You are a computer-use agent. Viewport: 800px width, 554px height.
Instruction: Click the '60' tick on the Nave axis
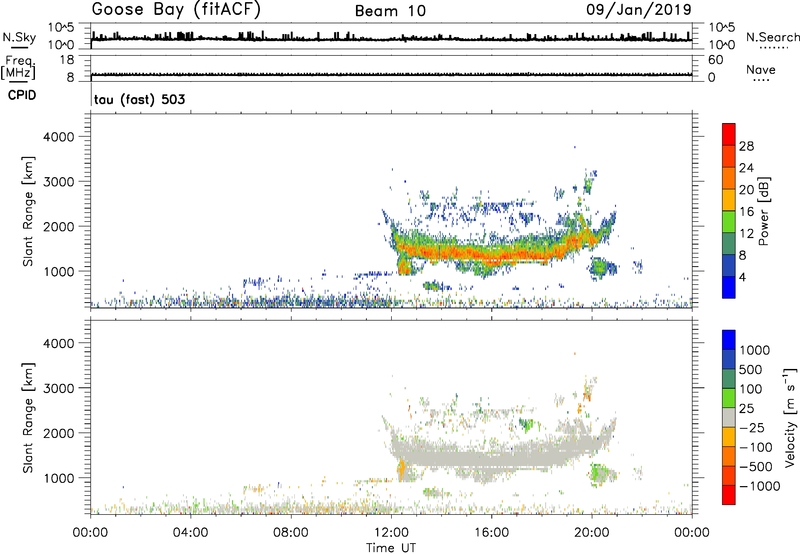pyautogui.click(x=715, y=60)
